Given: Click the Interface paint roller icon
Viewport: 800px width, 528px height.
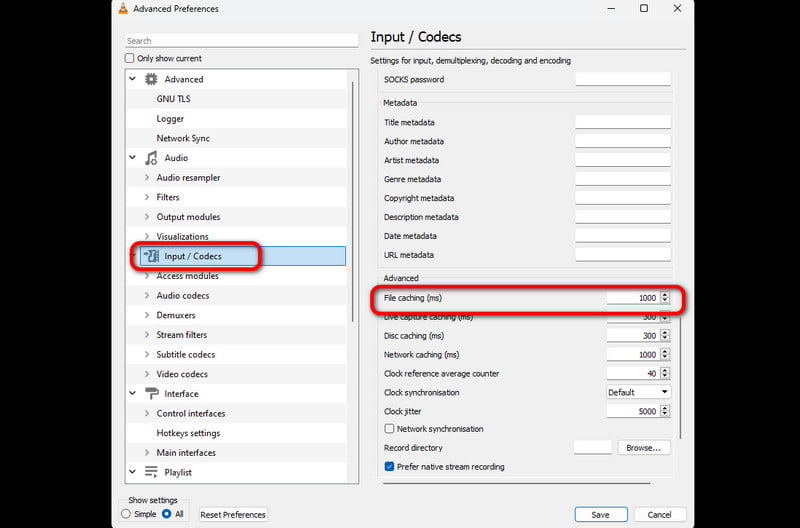Looking at the screenshot, I should (151, 394).
